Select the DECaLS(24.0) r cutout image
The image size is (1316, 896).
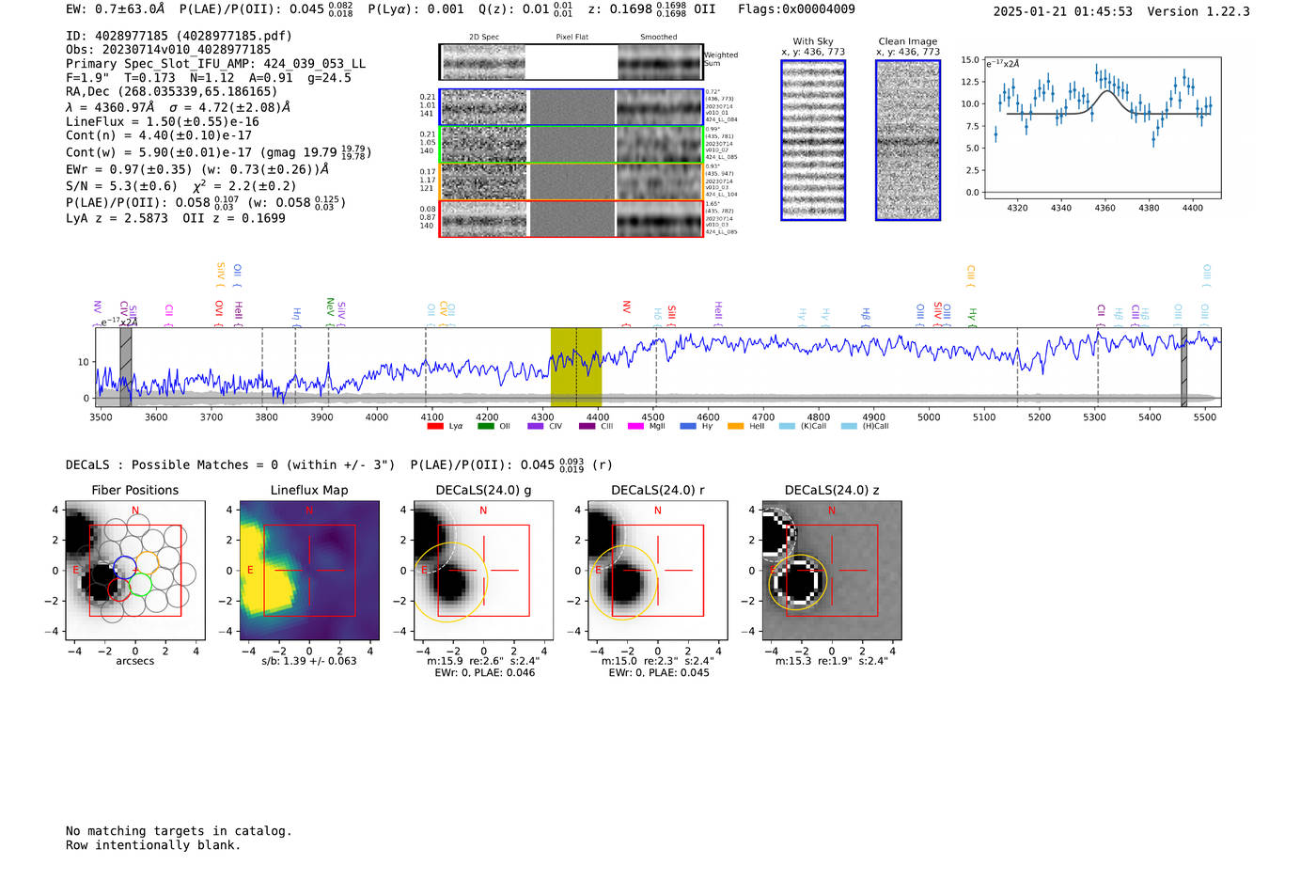657,571
